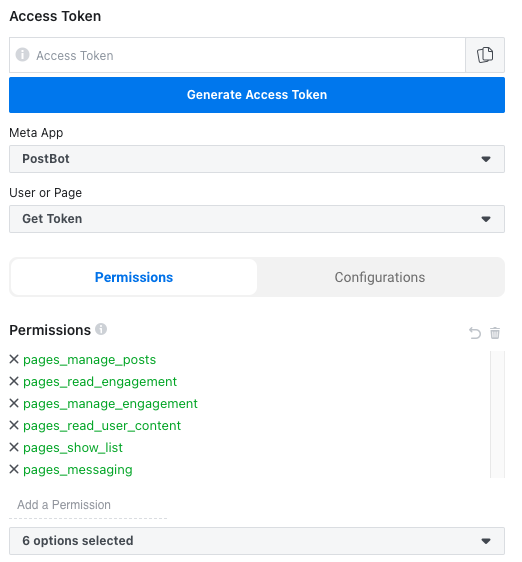Remove the pages_read_engagement permission

click(14, 381)
